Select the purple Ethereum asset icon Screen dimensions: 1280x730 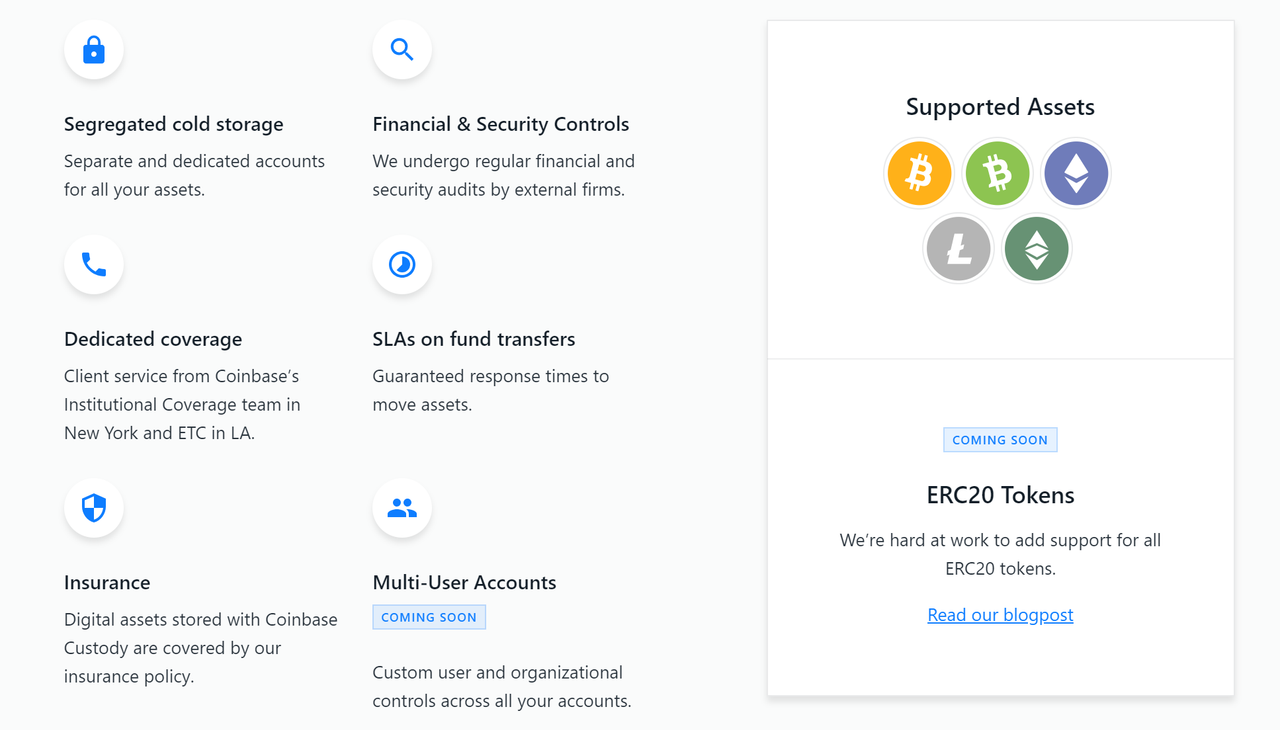1076,173
